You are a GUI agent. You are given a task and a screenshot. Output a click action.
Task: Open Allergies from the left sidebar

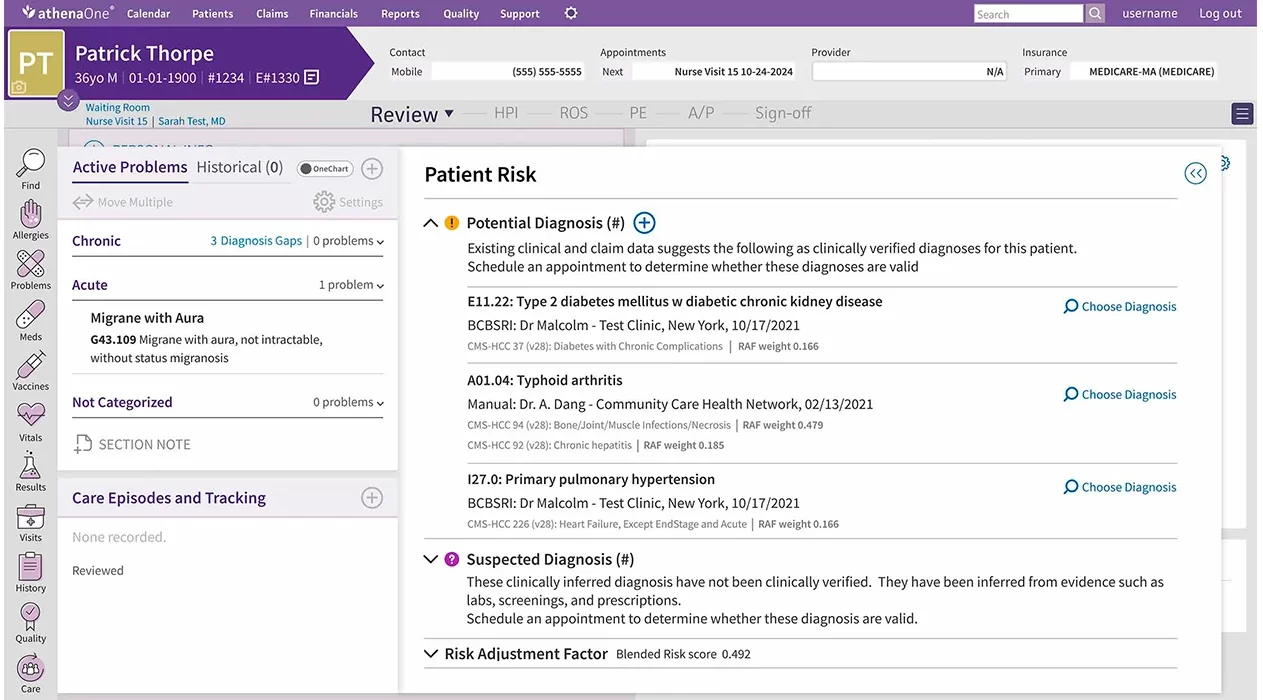[30, 213]
